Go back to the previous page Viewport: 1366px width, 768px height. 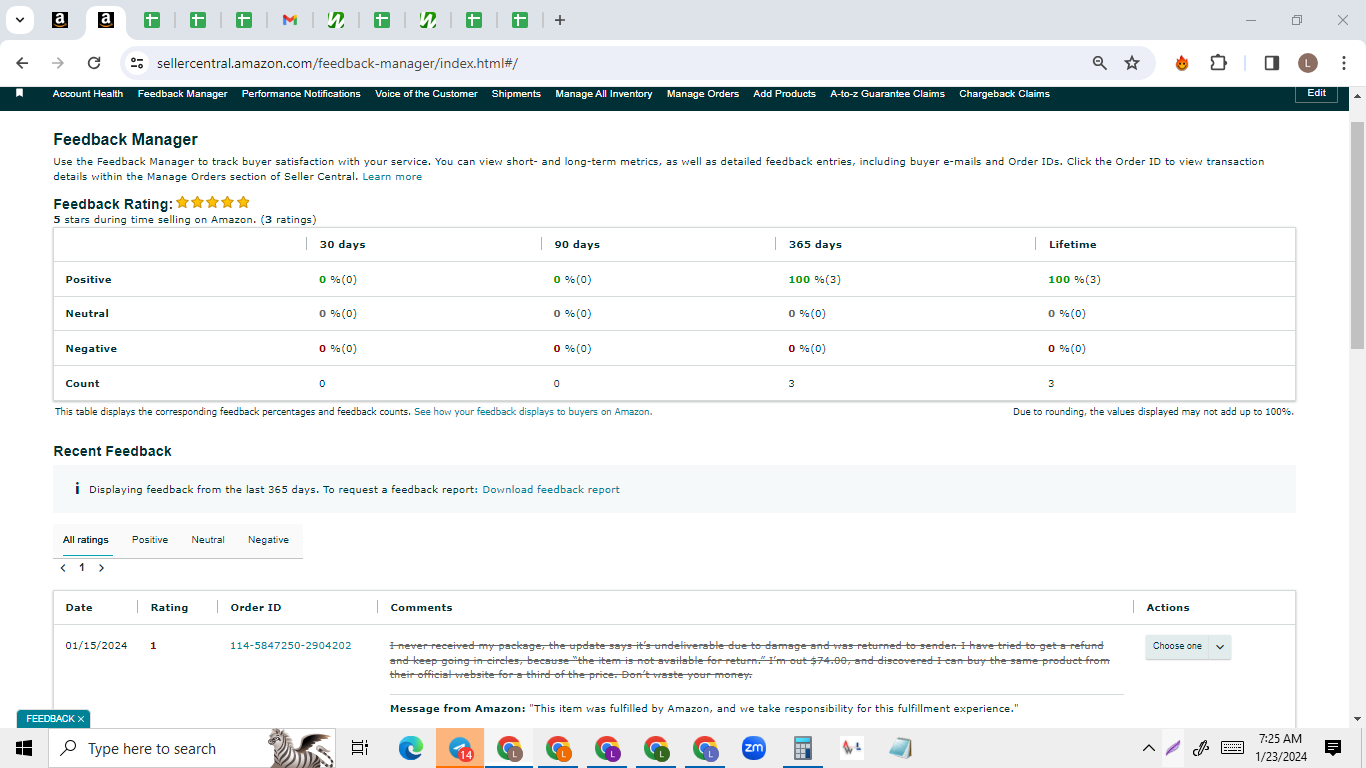[23, 63]
